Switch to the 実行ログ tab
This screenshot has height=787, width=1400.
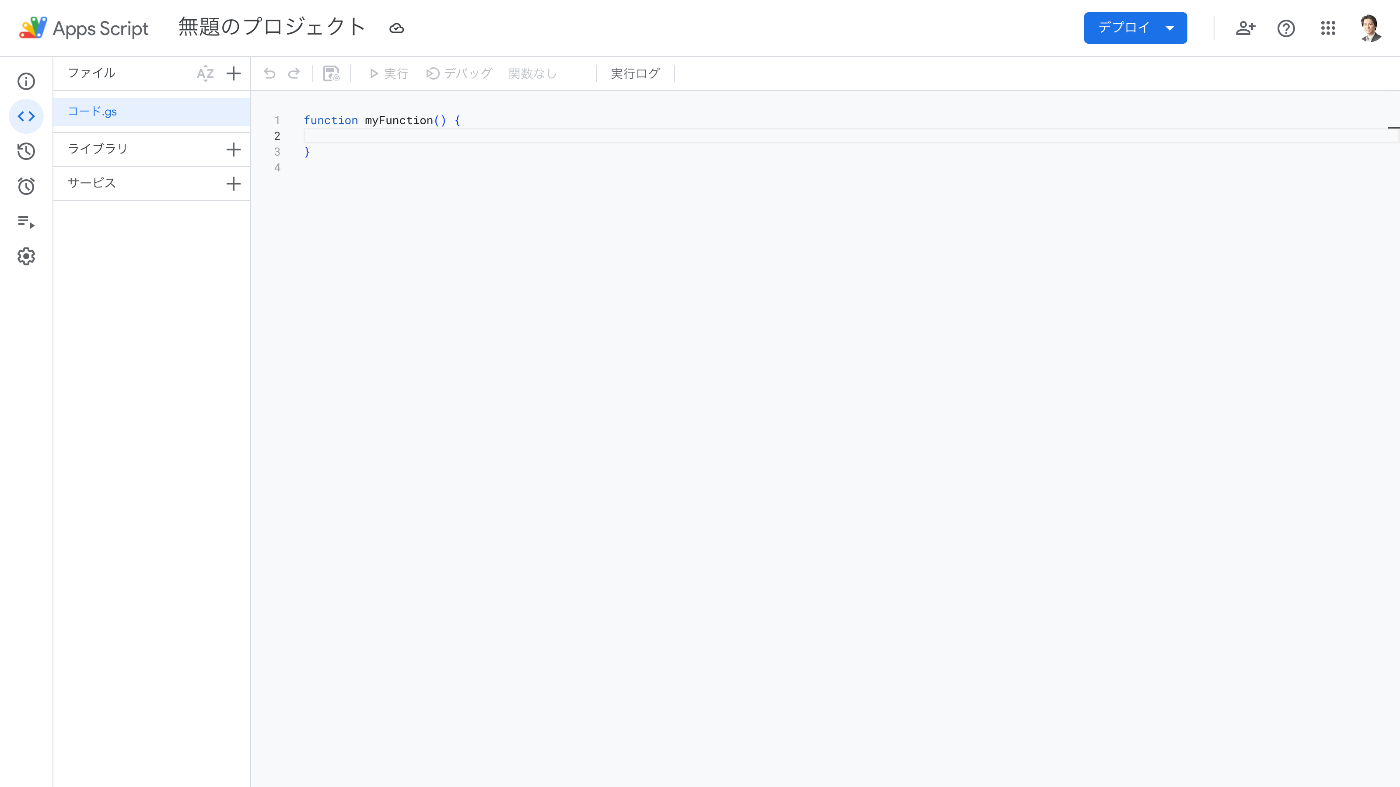(x=635, y=73)
